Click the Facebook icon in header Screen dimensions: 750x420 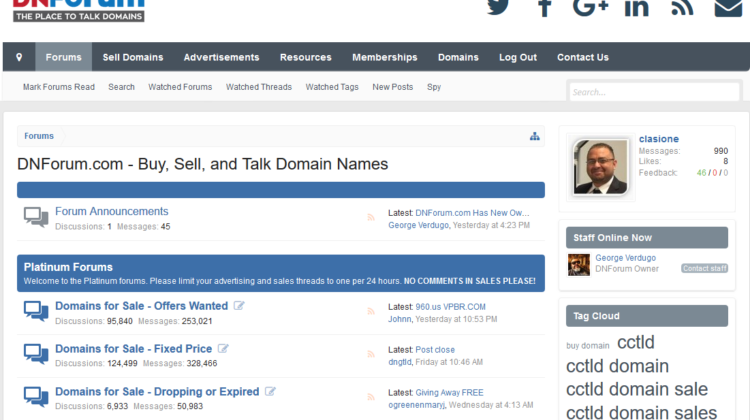click(x=545, y=7)
